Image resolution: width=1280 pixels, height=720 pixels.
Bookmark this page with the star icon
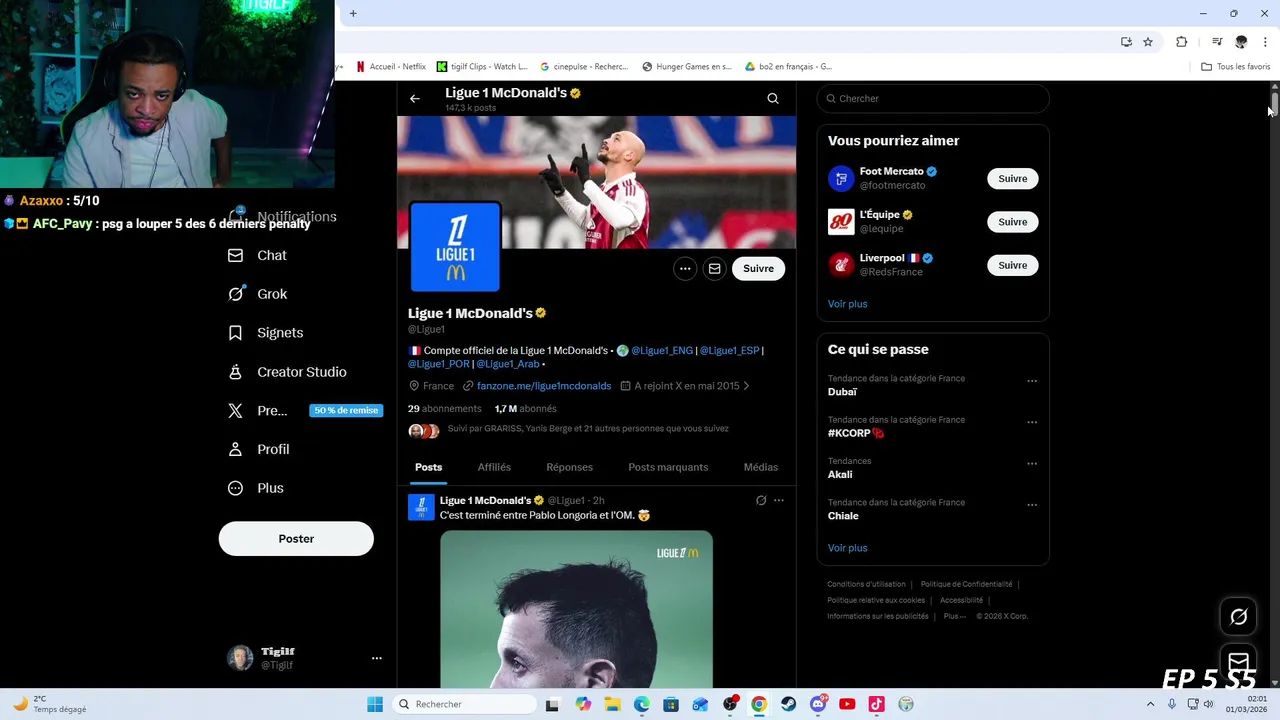1148,42
